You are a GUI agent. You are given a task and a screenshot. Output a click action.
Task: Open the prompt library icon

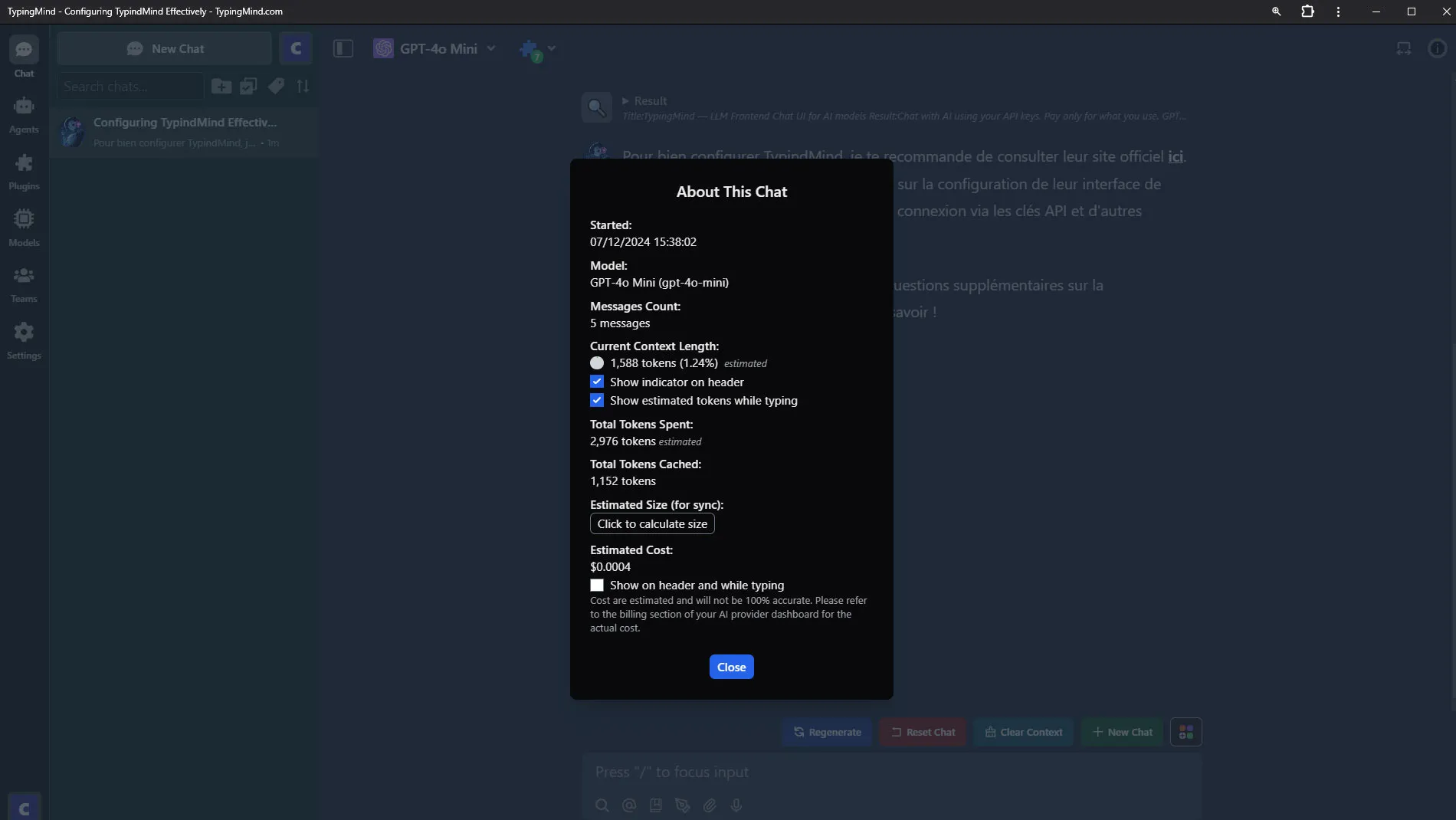coord(656,805)
